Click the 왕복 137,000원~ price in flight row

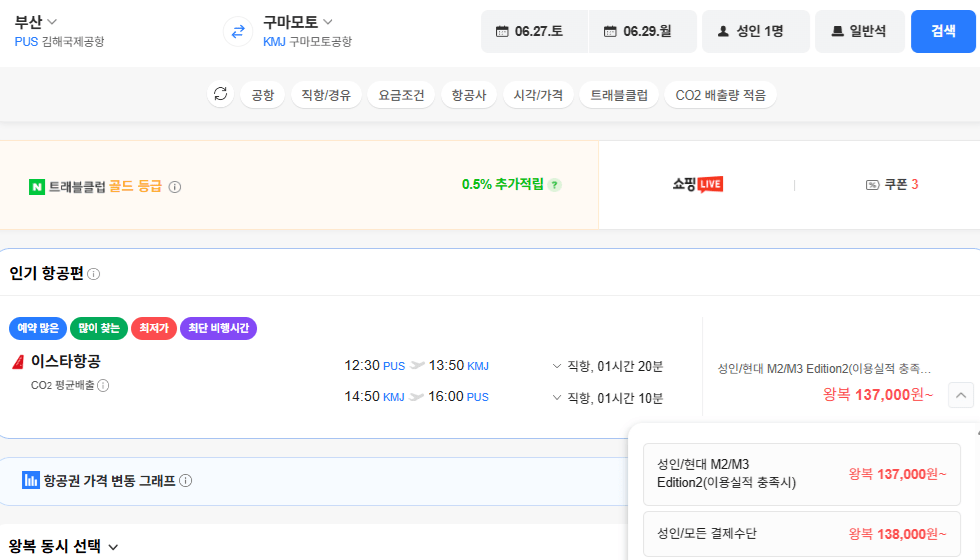(x=878, y=394)
